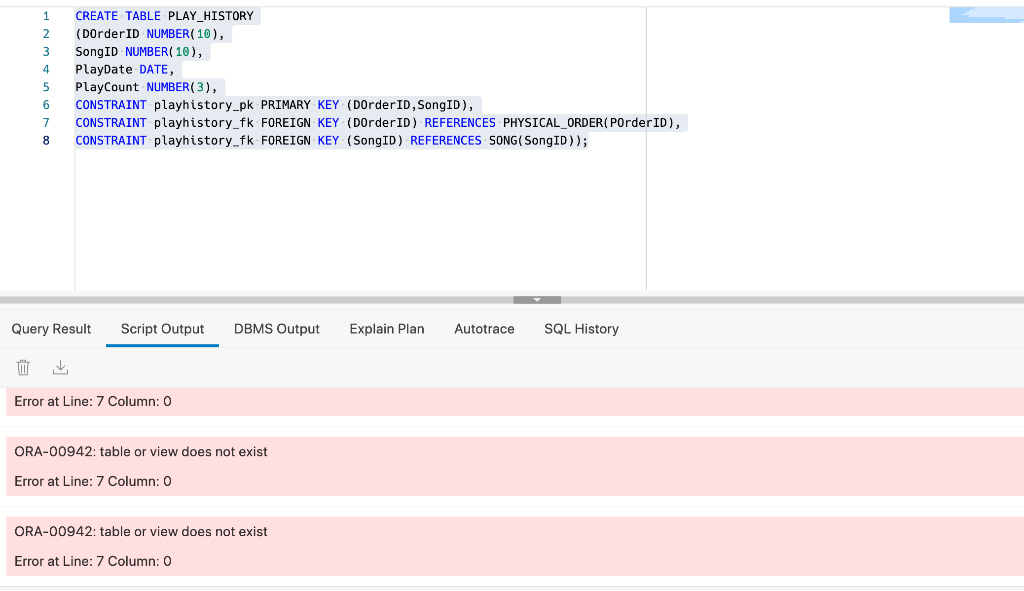
Task: Click first 'Error at Line: 7' message
Action: (x=93, y=402)
